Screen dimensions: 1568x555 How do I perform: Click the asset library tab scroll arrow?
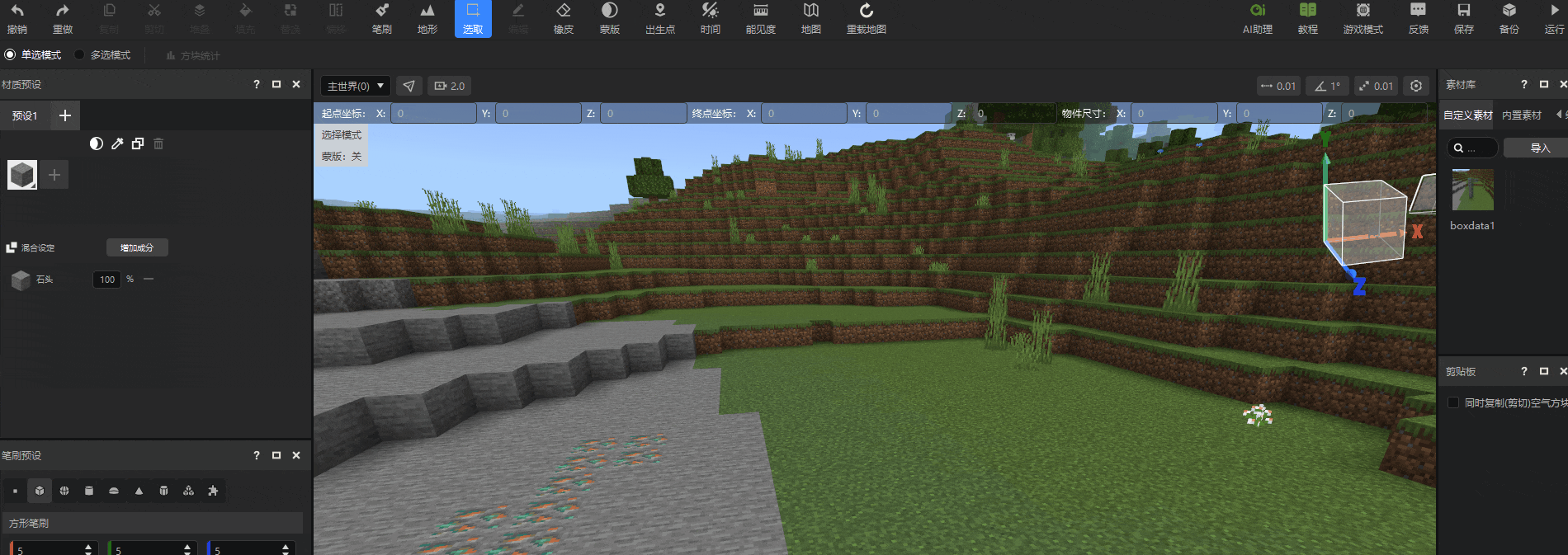point(1558,115)
